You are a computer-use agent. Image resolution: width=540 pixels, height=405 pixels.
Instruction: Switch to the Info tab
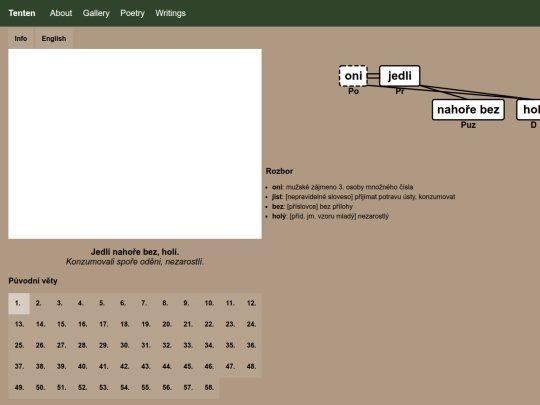21,39
